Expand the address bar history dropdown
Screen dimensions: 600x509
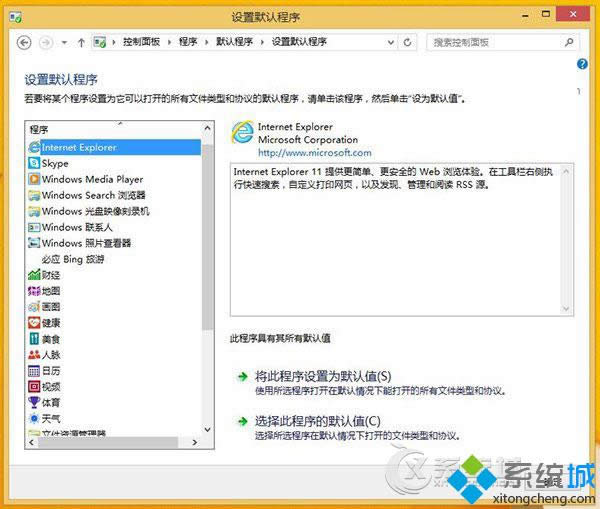[x=391, y=42]
